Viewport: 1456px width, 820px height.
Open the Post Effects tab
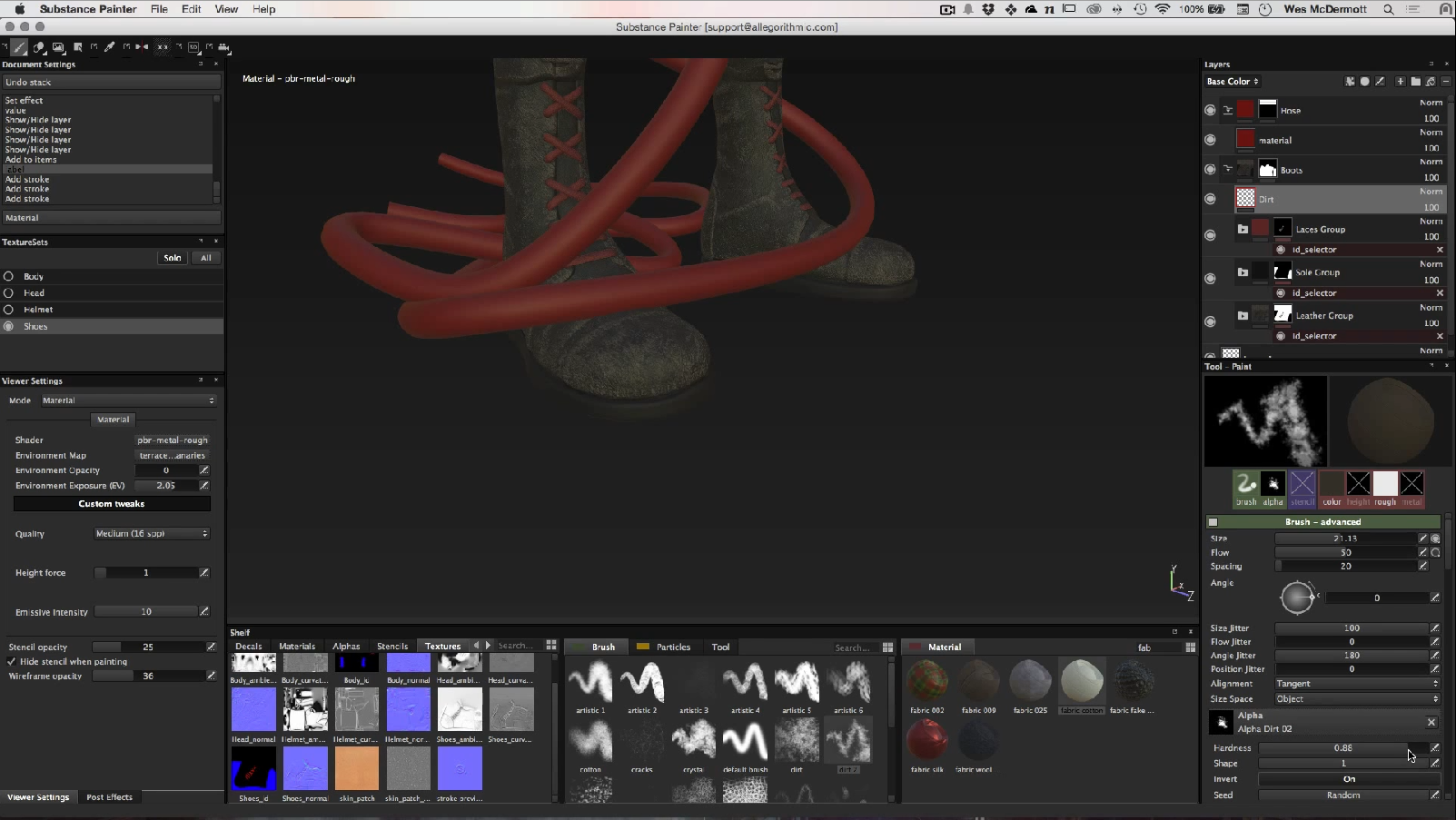(x=109, y=797)
